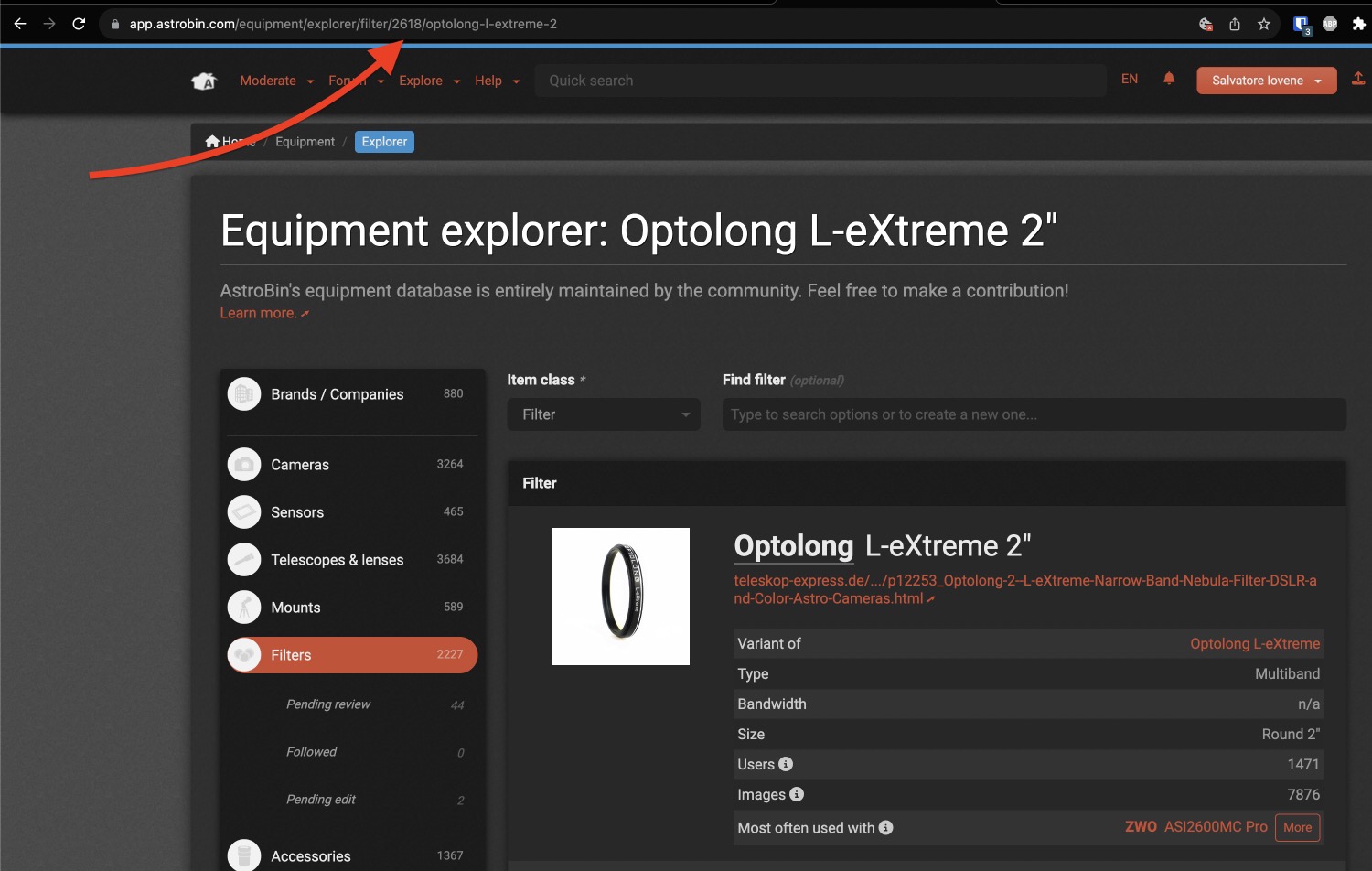
Task: Click the Explorer breadcrumb badge
Action: point(384,142)
